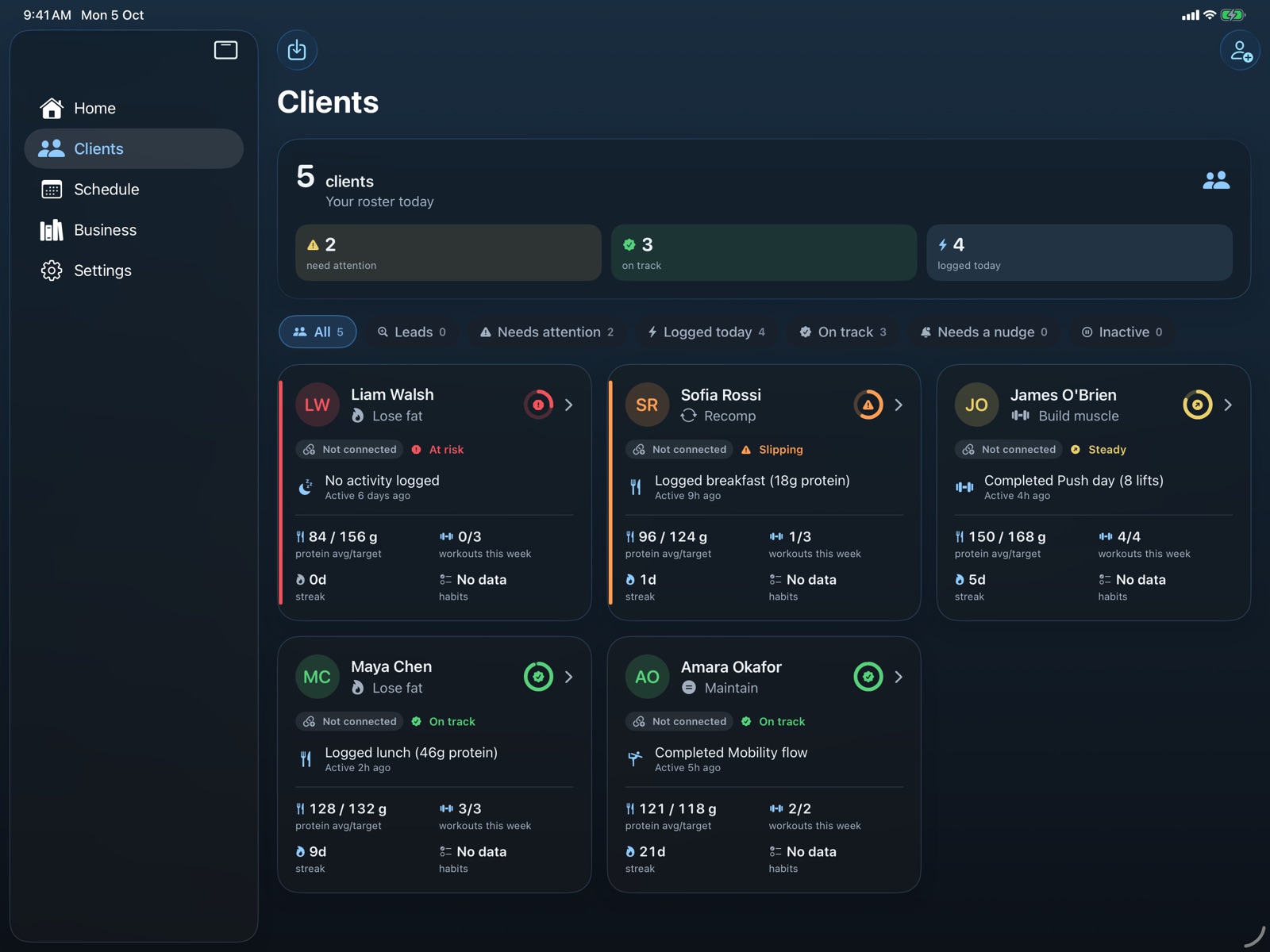Screen dimensions: 1270x952
Task: Expand Amara Okafor's card chevron
Action: coord(899,677)
